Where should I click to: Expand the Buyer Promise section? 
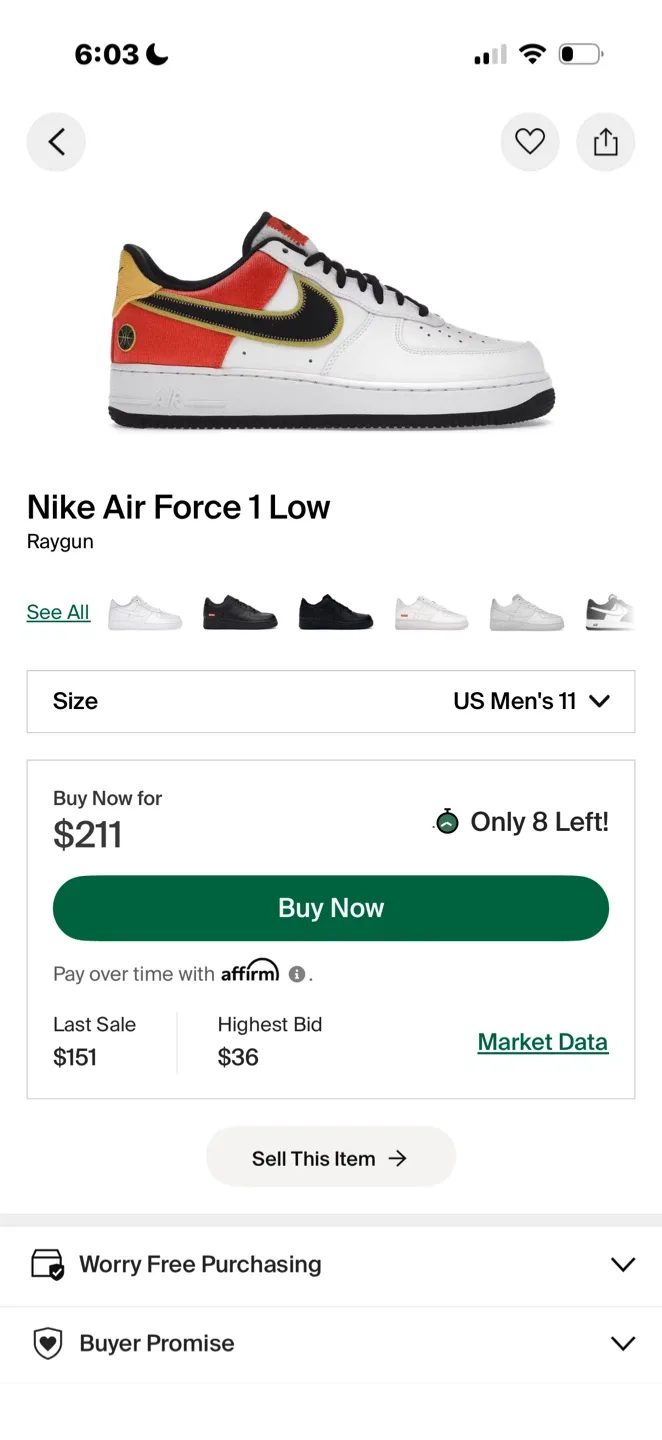pos(622,1342)
